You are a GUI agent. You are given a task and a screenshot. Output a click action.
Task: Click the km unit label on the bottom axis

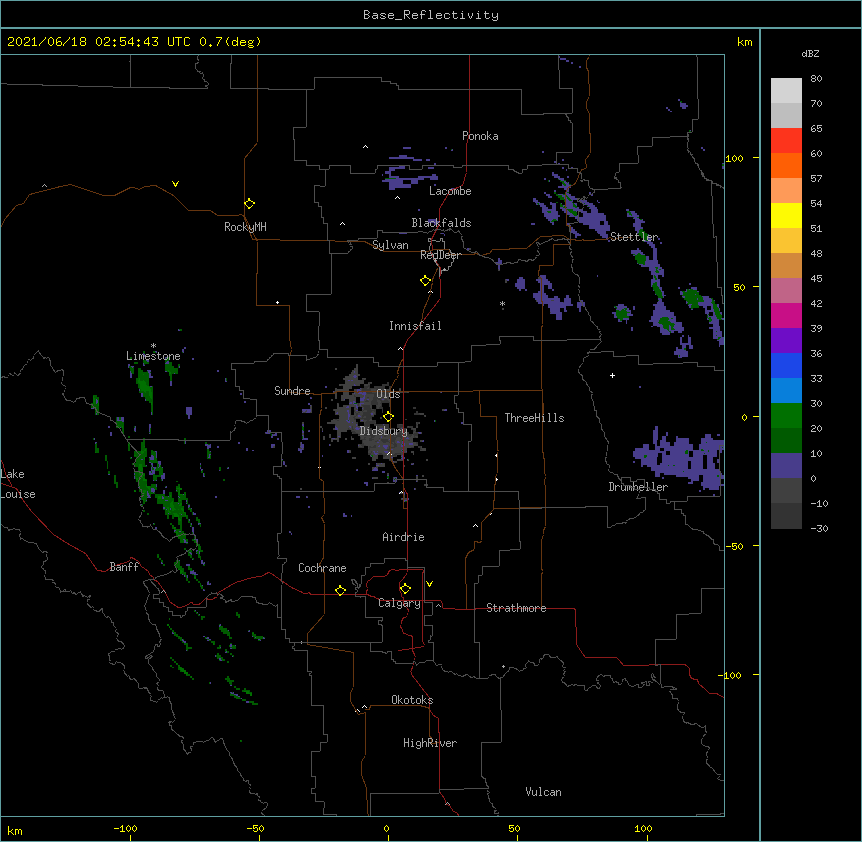pos(15,830)
